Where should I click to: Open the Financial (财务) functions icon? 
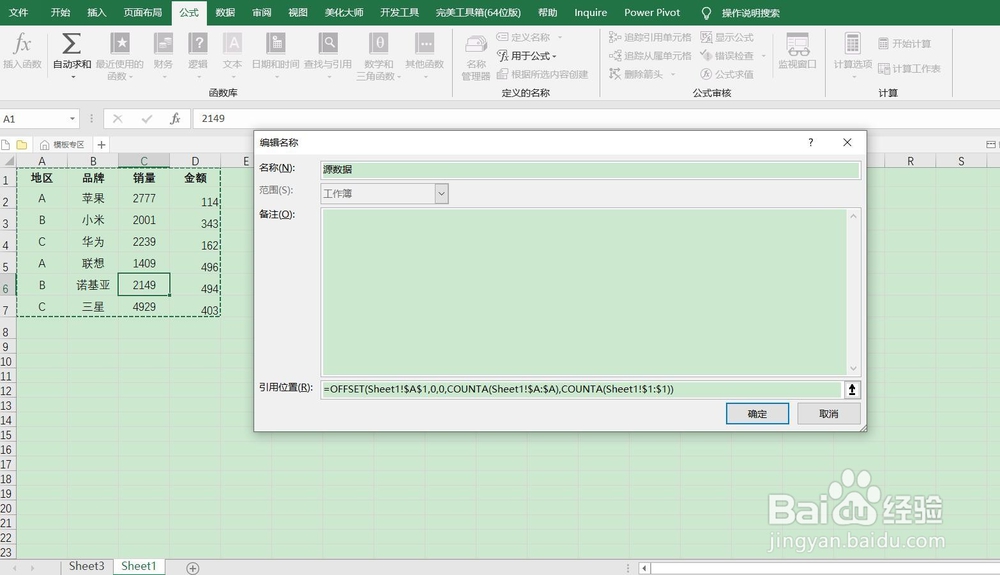pyautogui.click(x=163, y=44)
